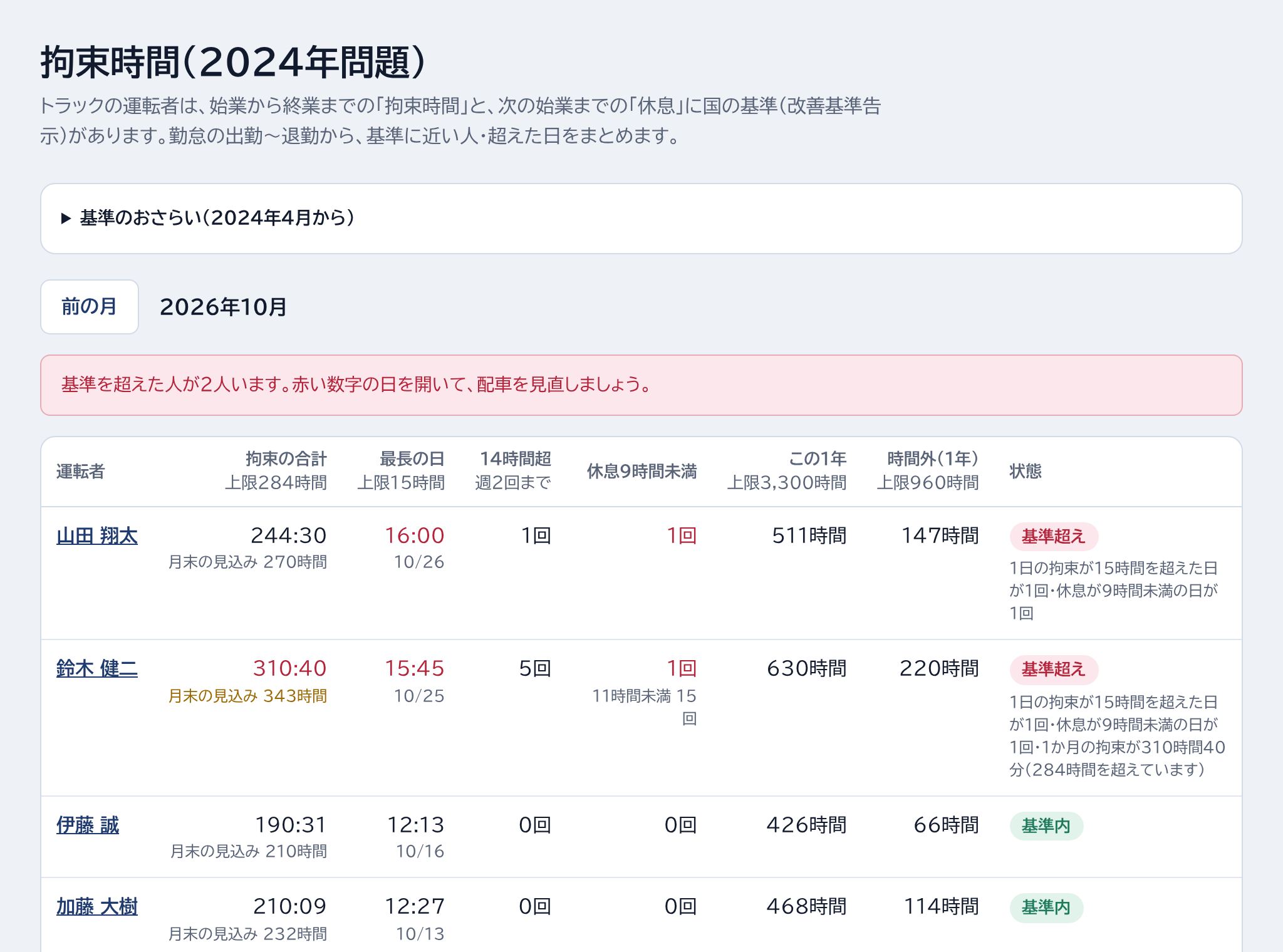This screenshot has width=1283, height=952.
Task: Open driver 伊藤 誠 details
Action: point(88,825)
